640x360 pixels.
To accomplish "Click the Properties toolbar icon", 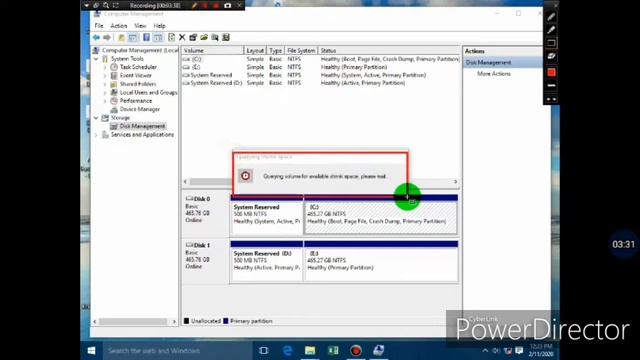I will click(x=193, y=38).
